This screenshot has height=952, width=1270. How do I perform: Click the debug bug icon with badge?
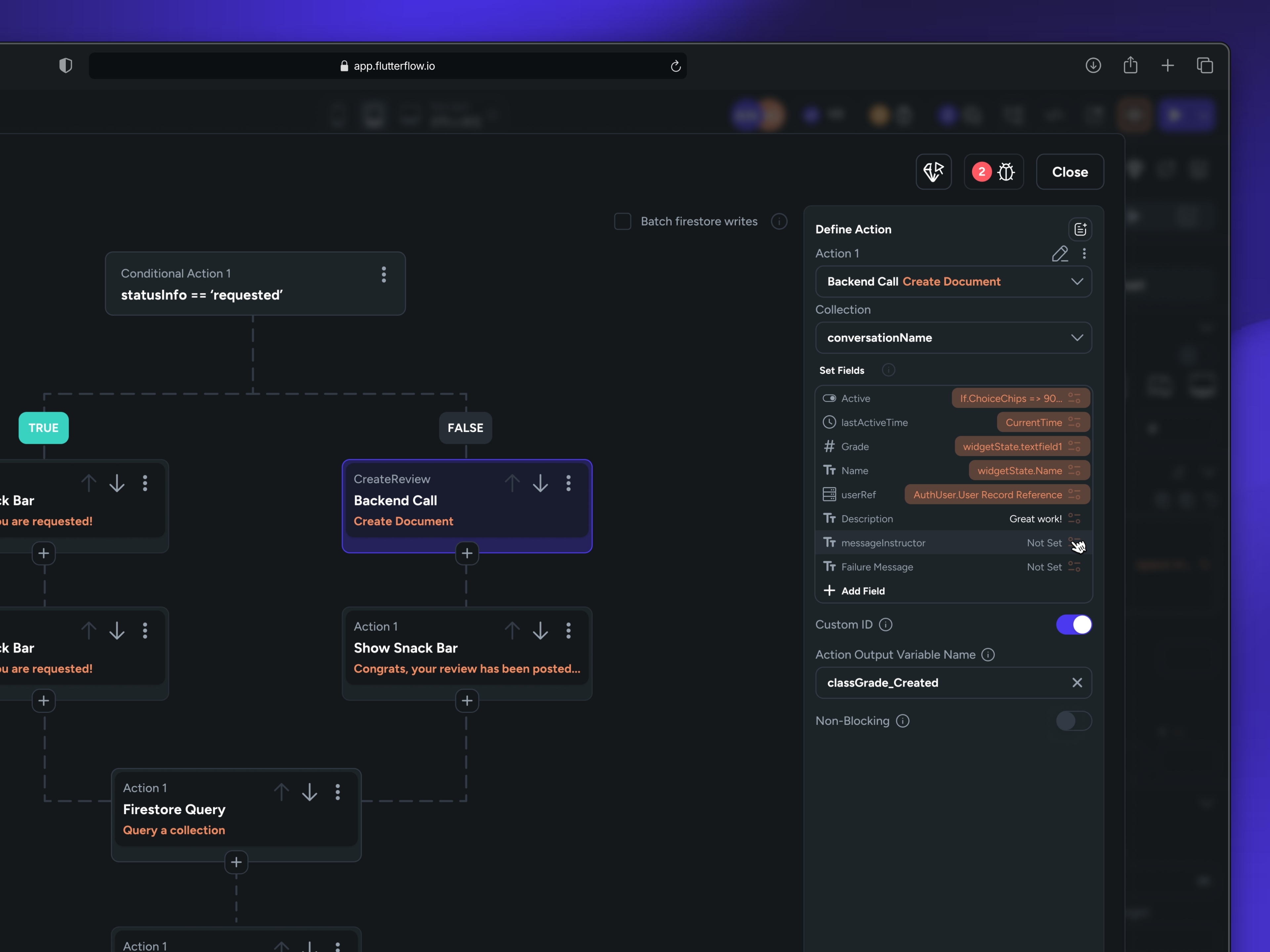(x=994, y=172)
